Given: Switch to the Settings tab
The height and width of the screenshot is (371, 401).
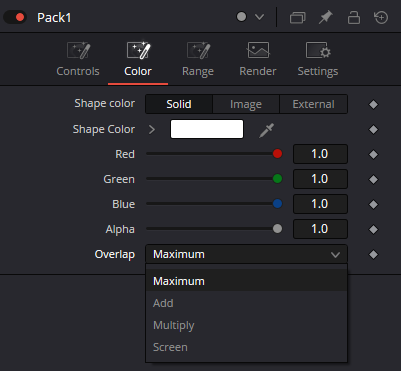Looking at the screenshot, I should [318, 59].
